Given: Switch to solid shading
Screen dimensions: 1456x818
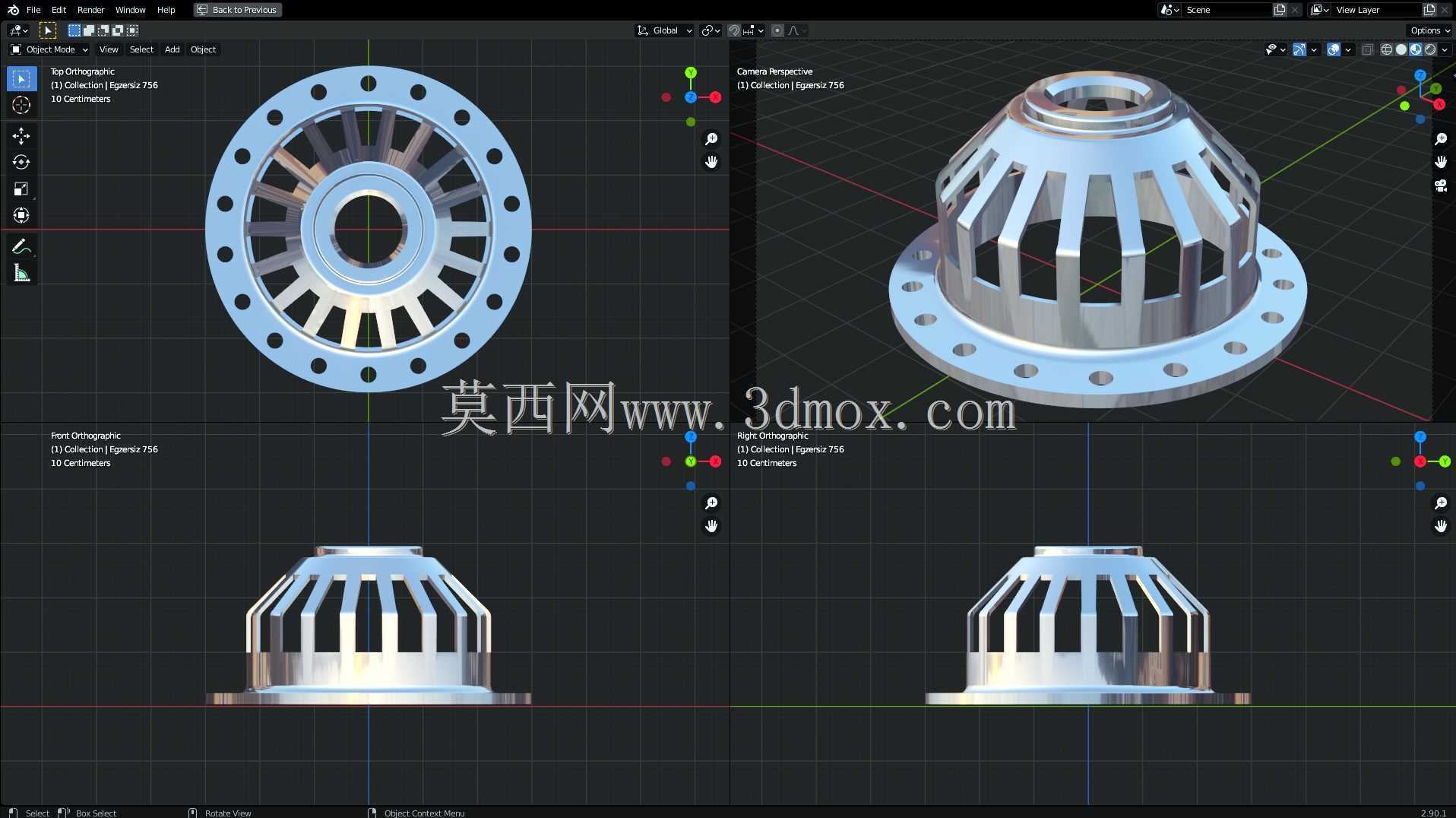Looking at the screenshot, I should pyautogui.click(x=1401, y=49).
